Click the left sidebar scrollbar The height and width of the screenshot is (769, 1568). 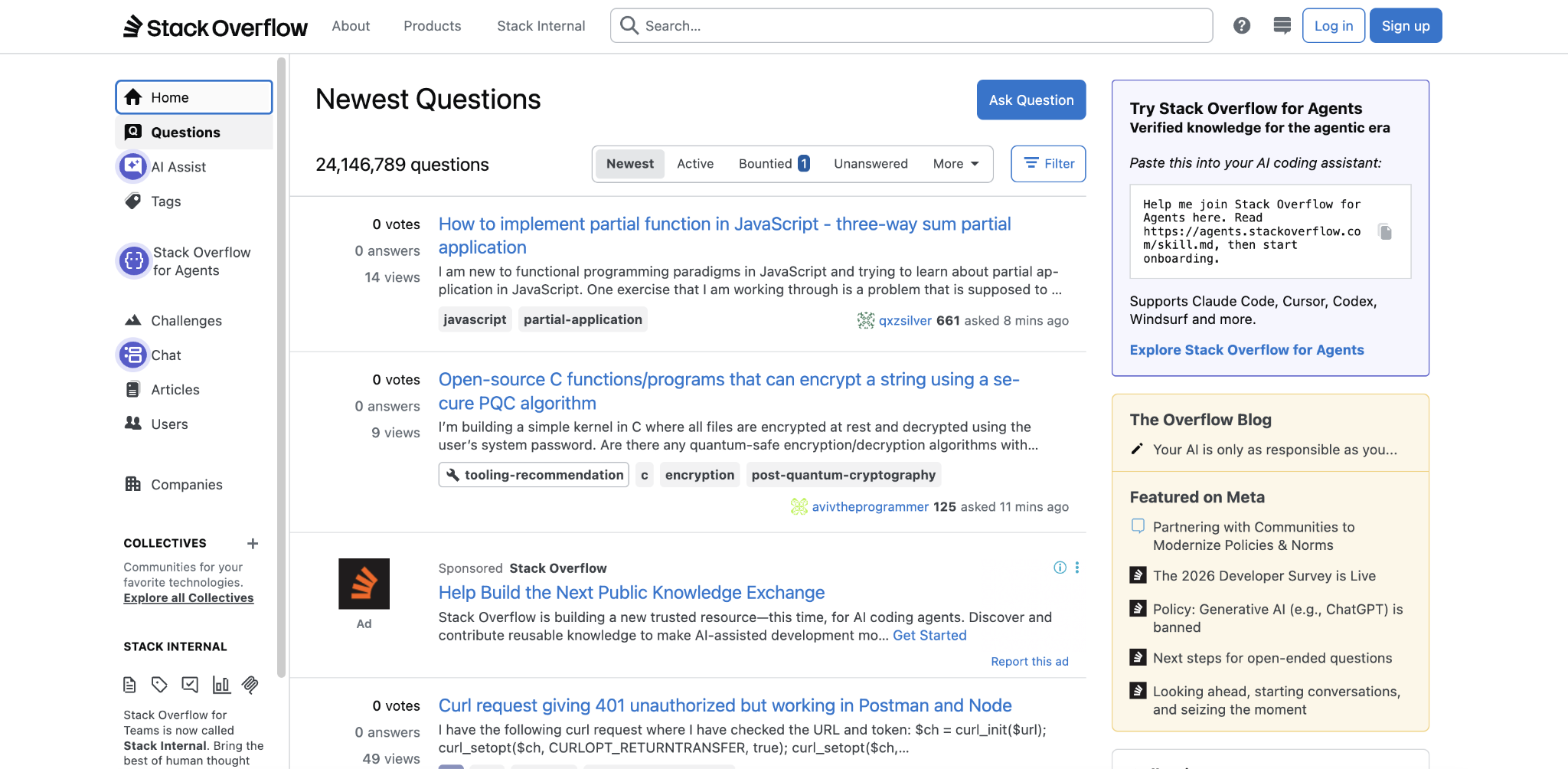click(281, 368)
